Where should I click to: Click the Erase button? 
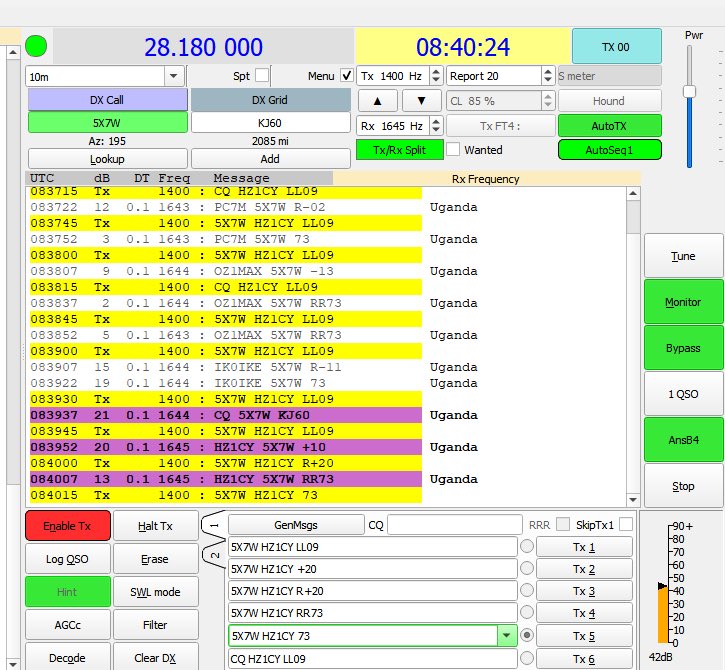pyautogui.click(x=156, y=559)
